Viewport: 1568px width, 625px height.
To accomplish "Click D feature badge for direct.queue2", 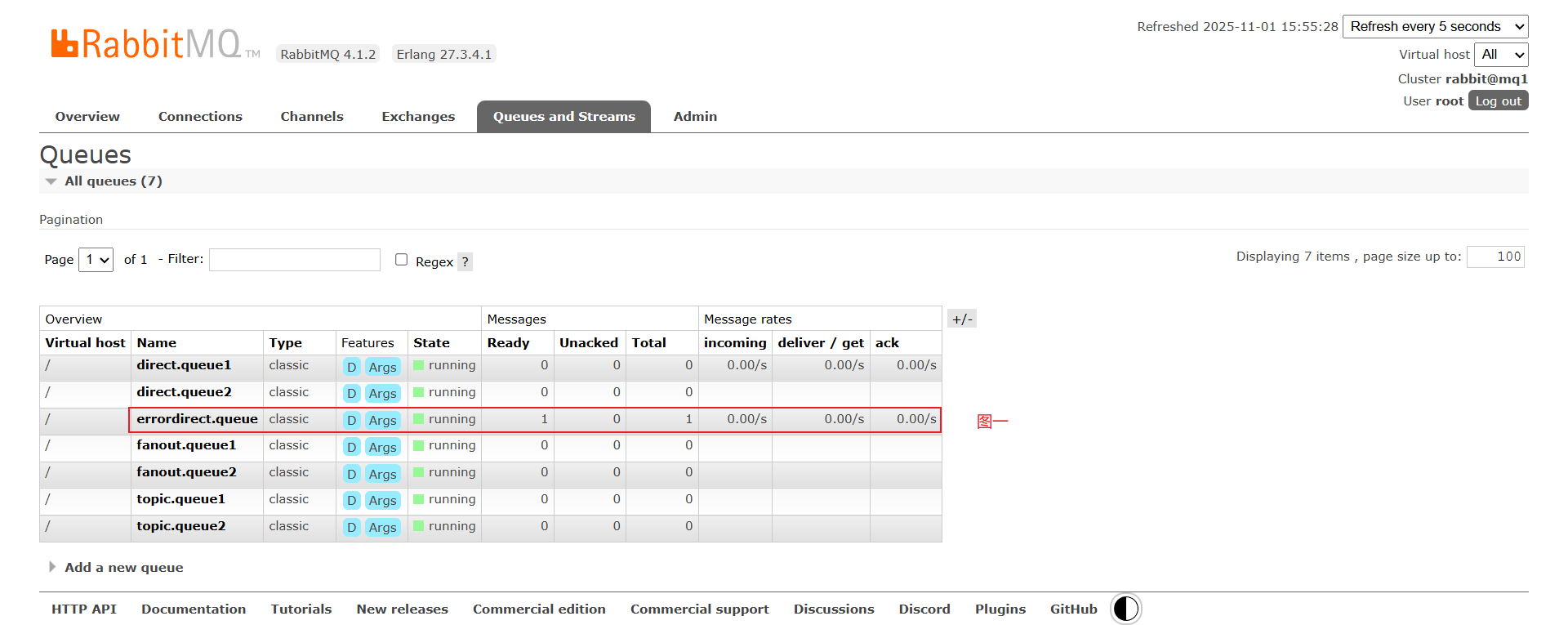I will [351, 393].
